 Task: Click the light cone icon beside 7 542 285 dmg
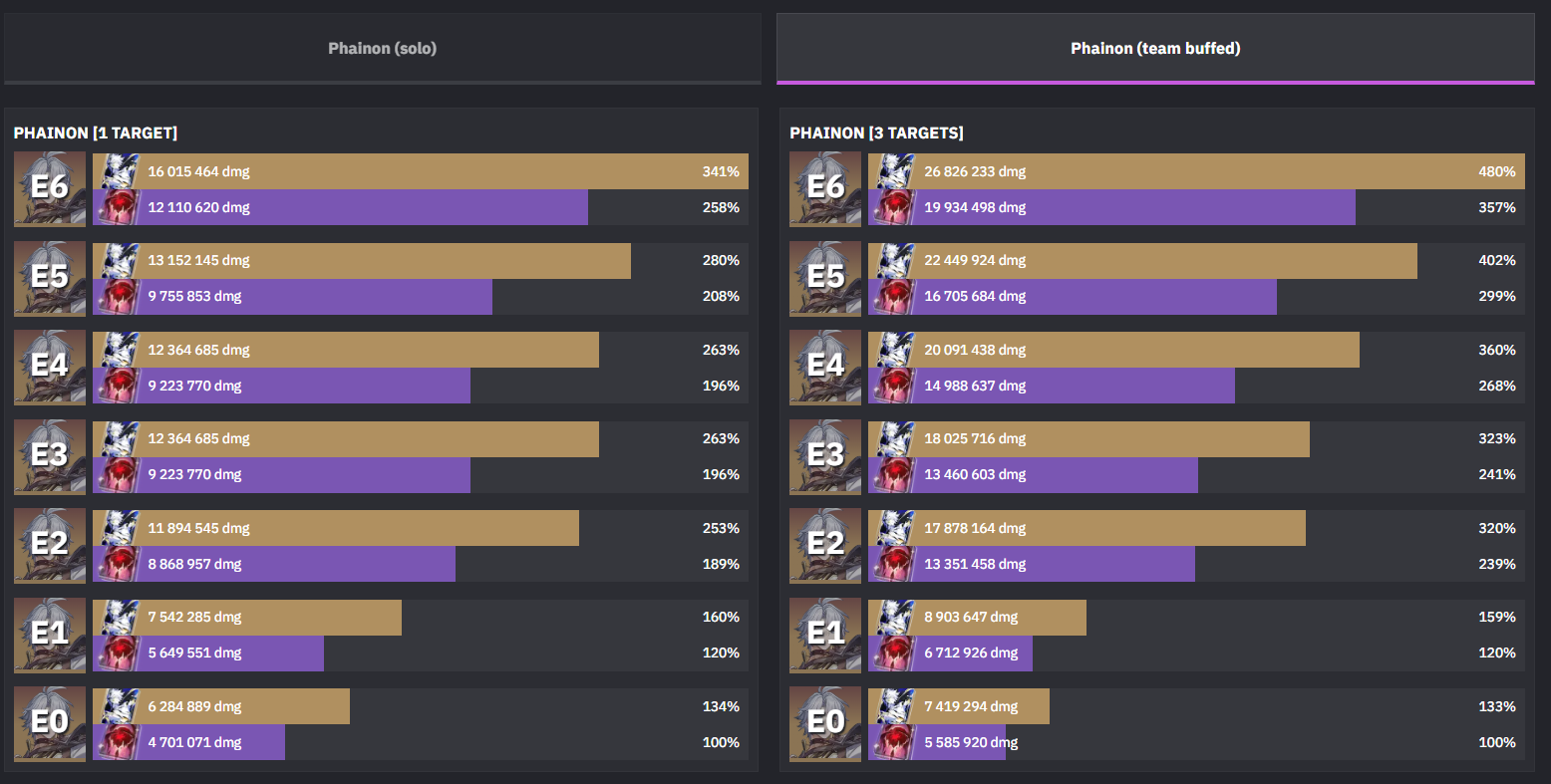[120, 617]
